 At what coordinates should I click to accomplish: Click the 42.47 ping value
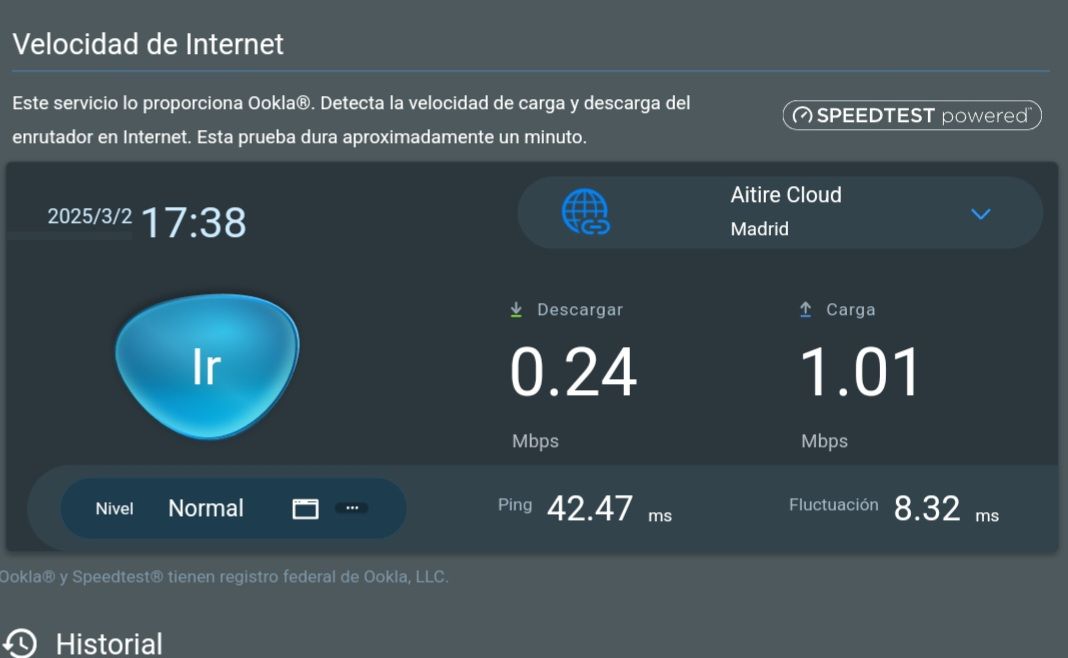coord(590,509)
